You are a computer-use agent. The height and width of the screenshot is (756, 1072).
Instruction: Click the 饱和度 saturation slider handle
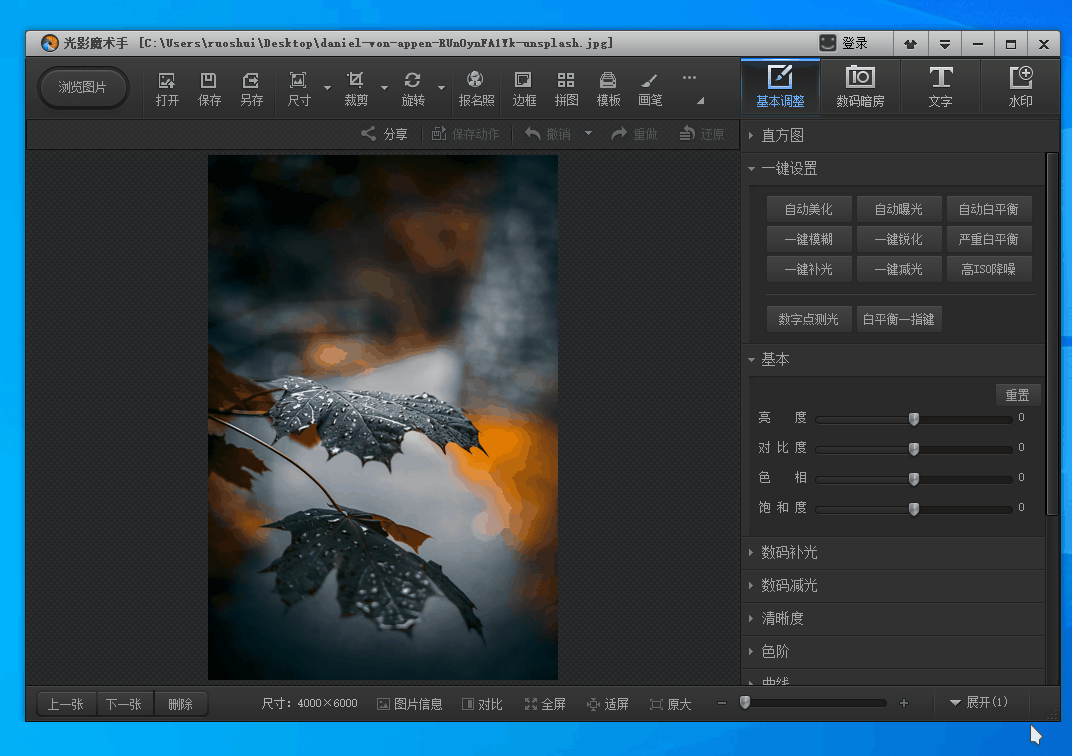[914, 509]
